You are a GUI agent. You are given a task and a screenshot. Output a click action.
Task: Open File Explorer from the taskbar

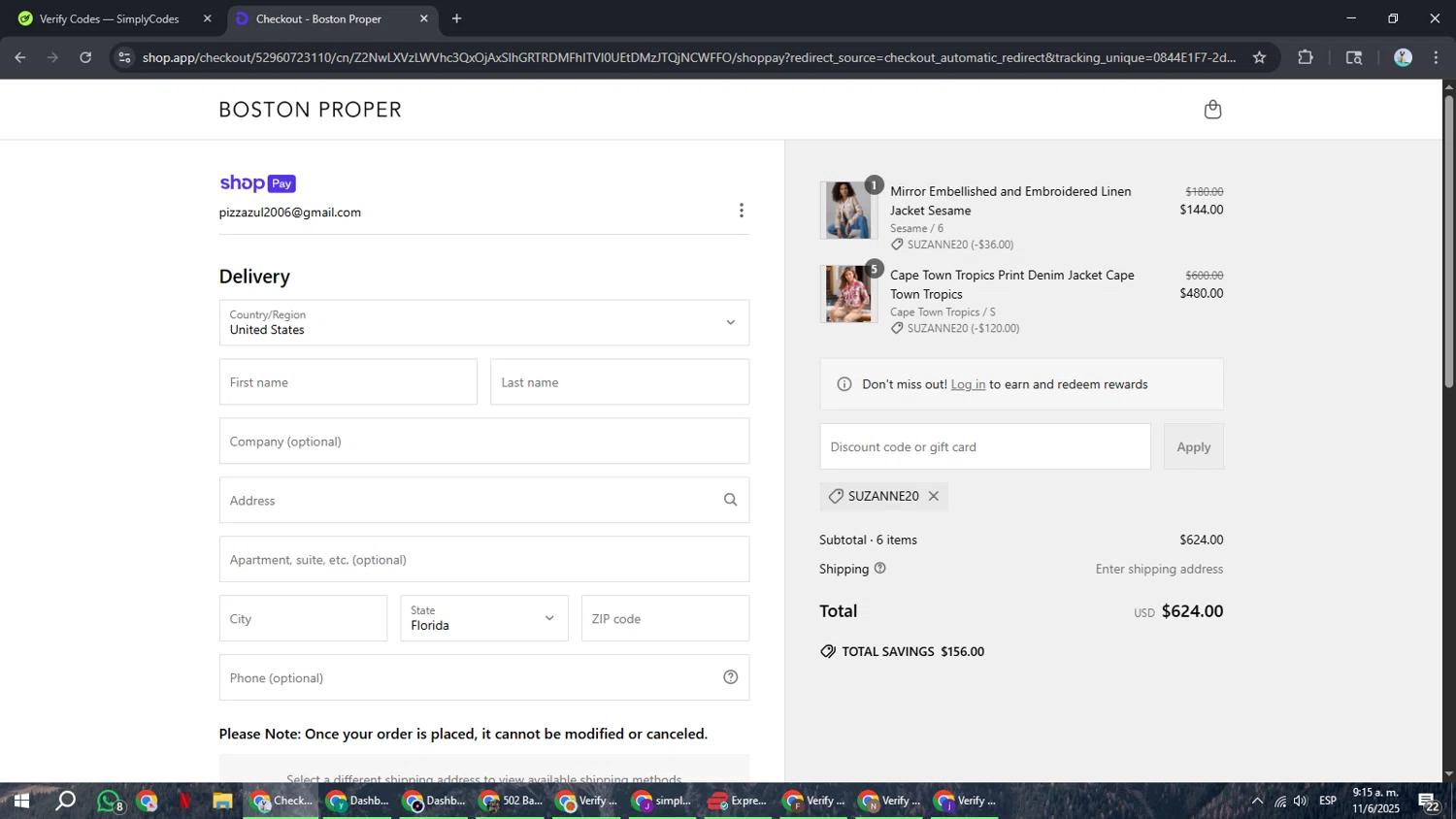click(222, 801)
